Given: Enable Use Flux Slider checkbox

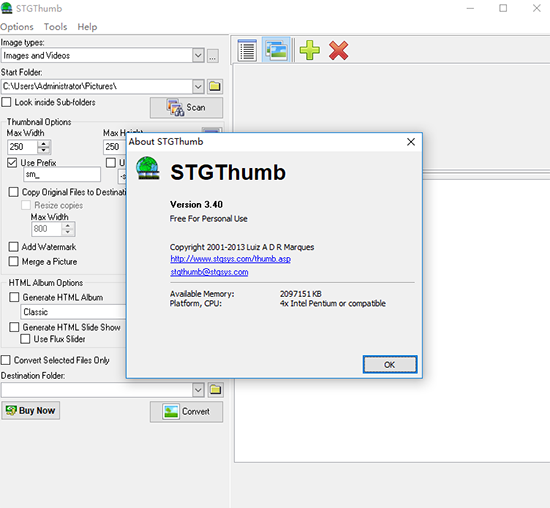Looking at the screenshot, I should coord(25,339).
